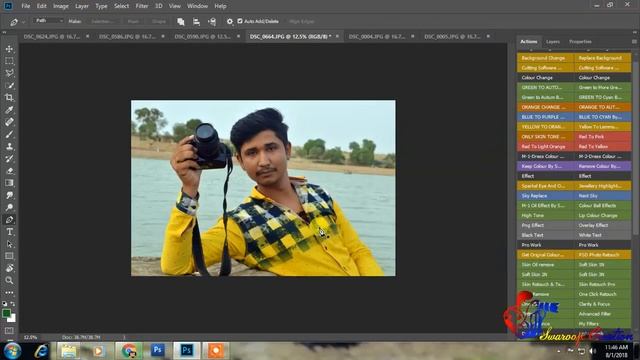Image resolution: width=640 pixels, height=360 pixels.
Task: Select the Rectangular Marquee tool
Action: (x=9, y=61)
